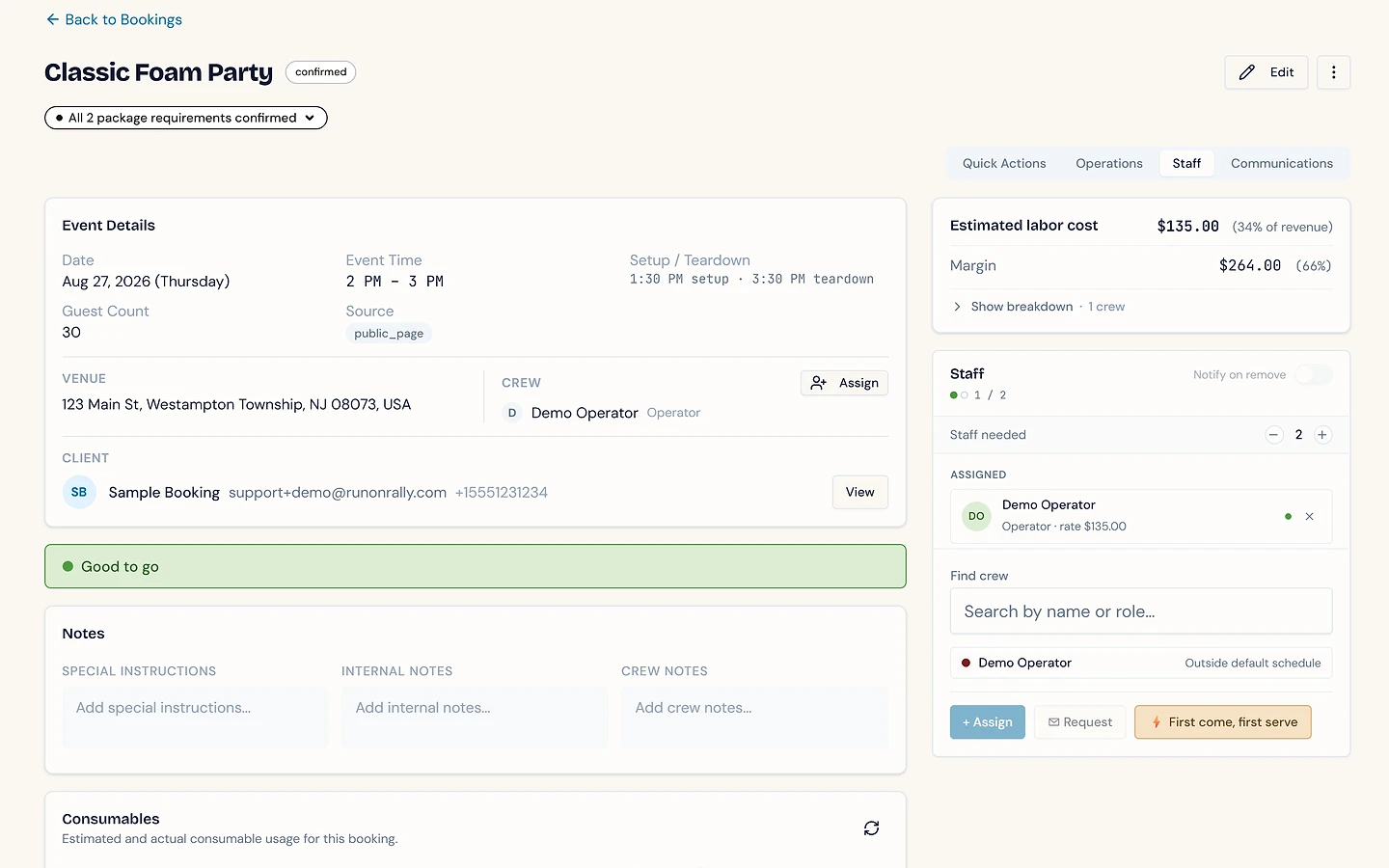
Task: Click the Demo Operator crew name in Event Details
Action: pyautogui.click(x=585, y=413)
